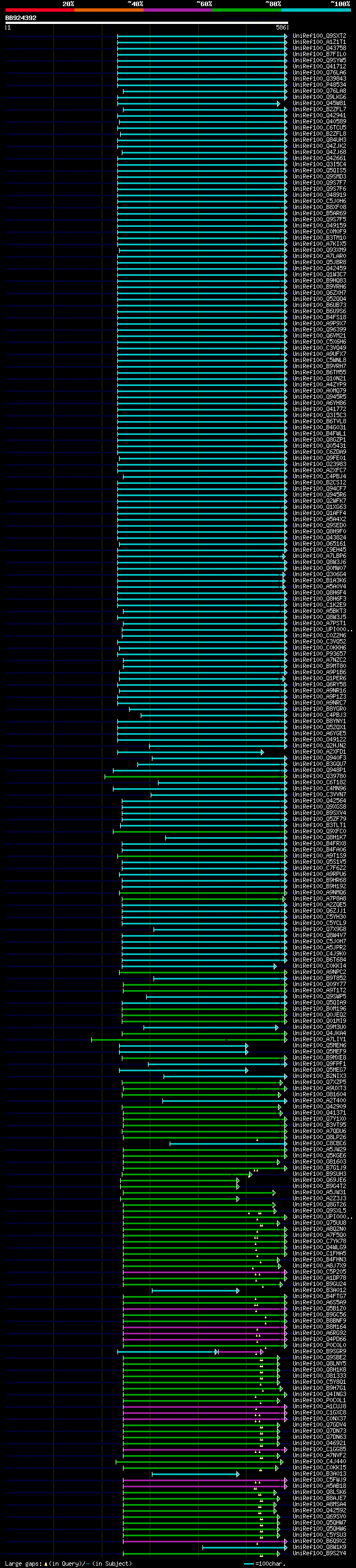This screenshot has width=356, height=1568.
Task: Open hit UniRef100_A1Z1T1
Action: (x=319, y=42)
